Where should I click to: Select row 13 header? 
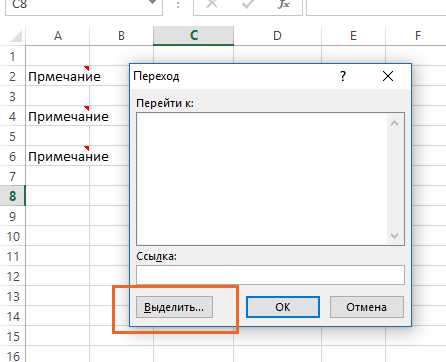pos(12,296)
